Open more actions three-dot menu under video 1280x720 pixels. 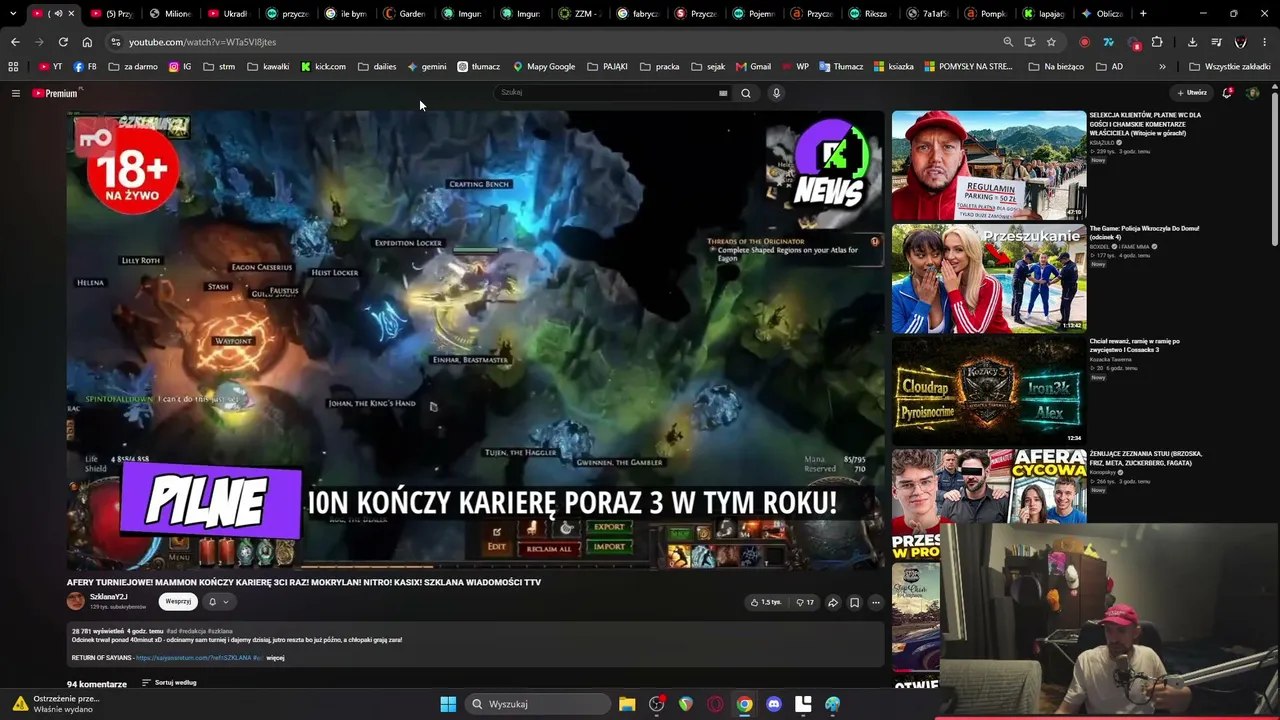[876, 602]
